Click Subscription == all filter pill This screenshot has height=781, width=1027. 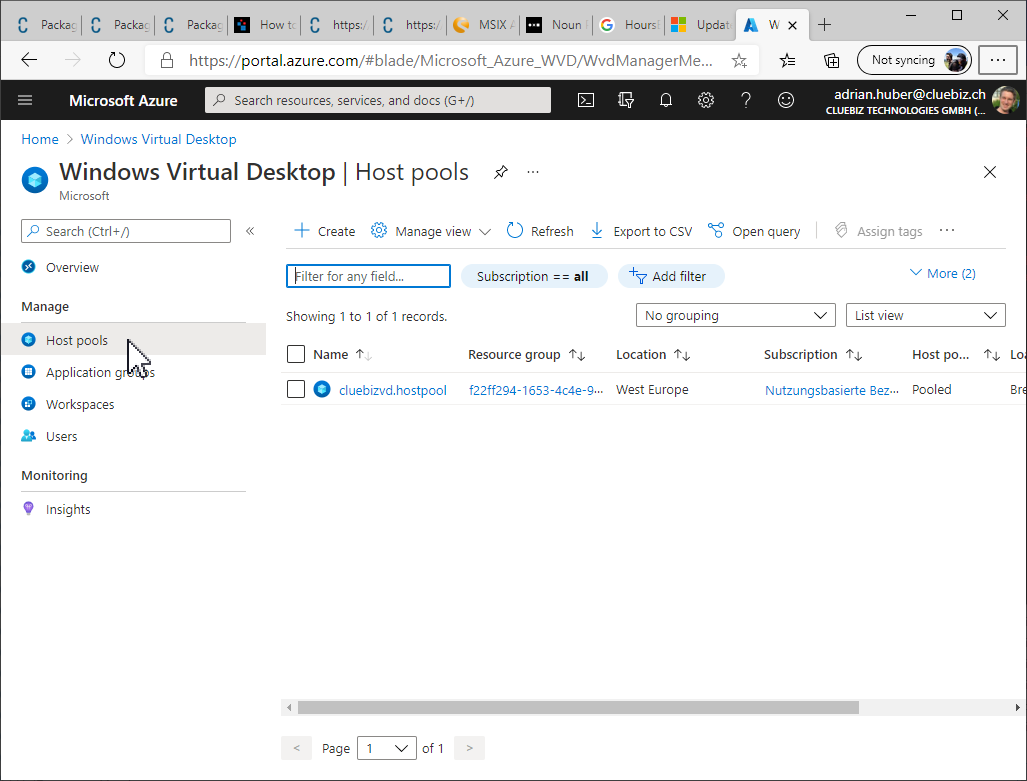click(x=534, y=276)
